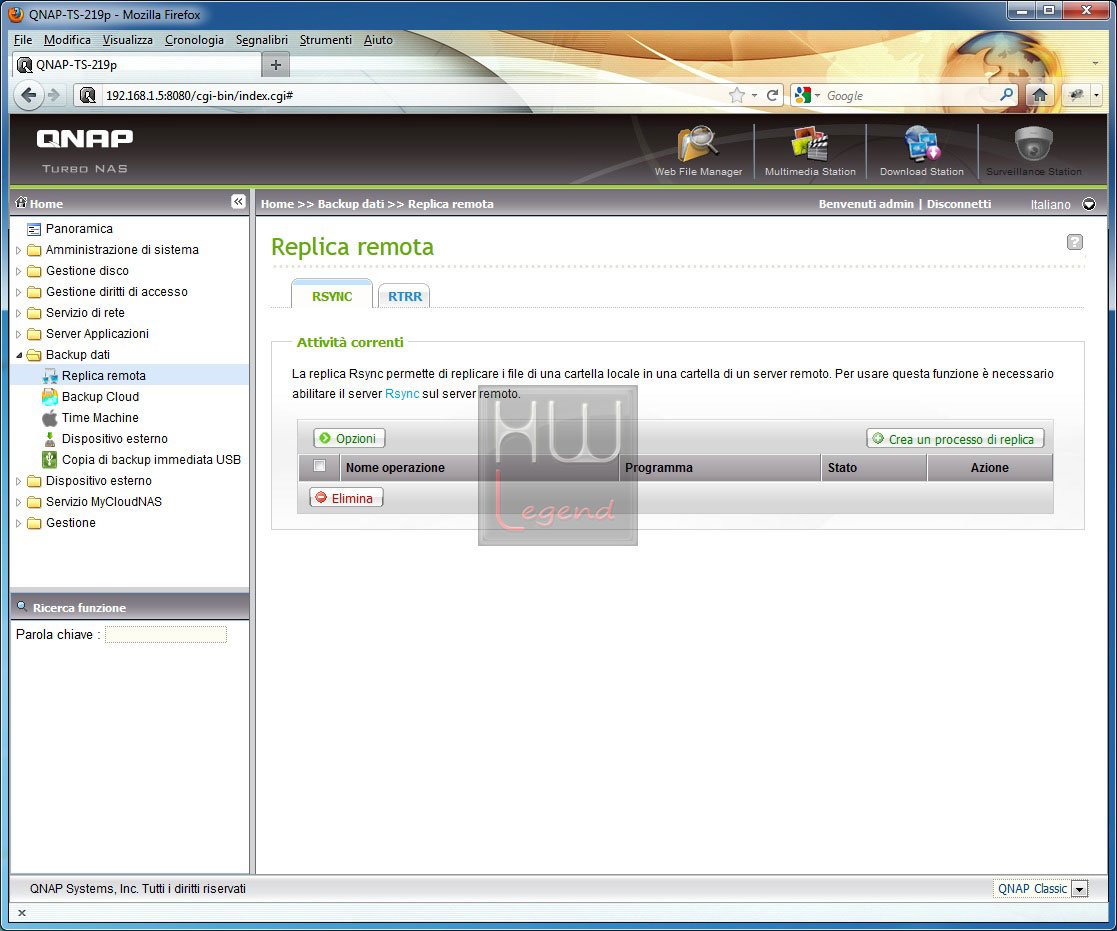Click Crea un processo di replica
Image resolution: width=1117 pixels, height=931 pixels.
pyautogui.click(x=955, y=439)
